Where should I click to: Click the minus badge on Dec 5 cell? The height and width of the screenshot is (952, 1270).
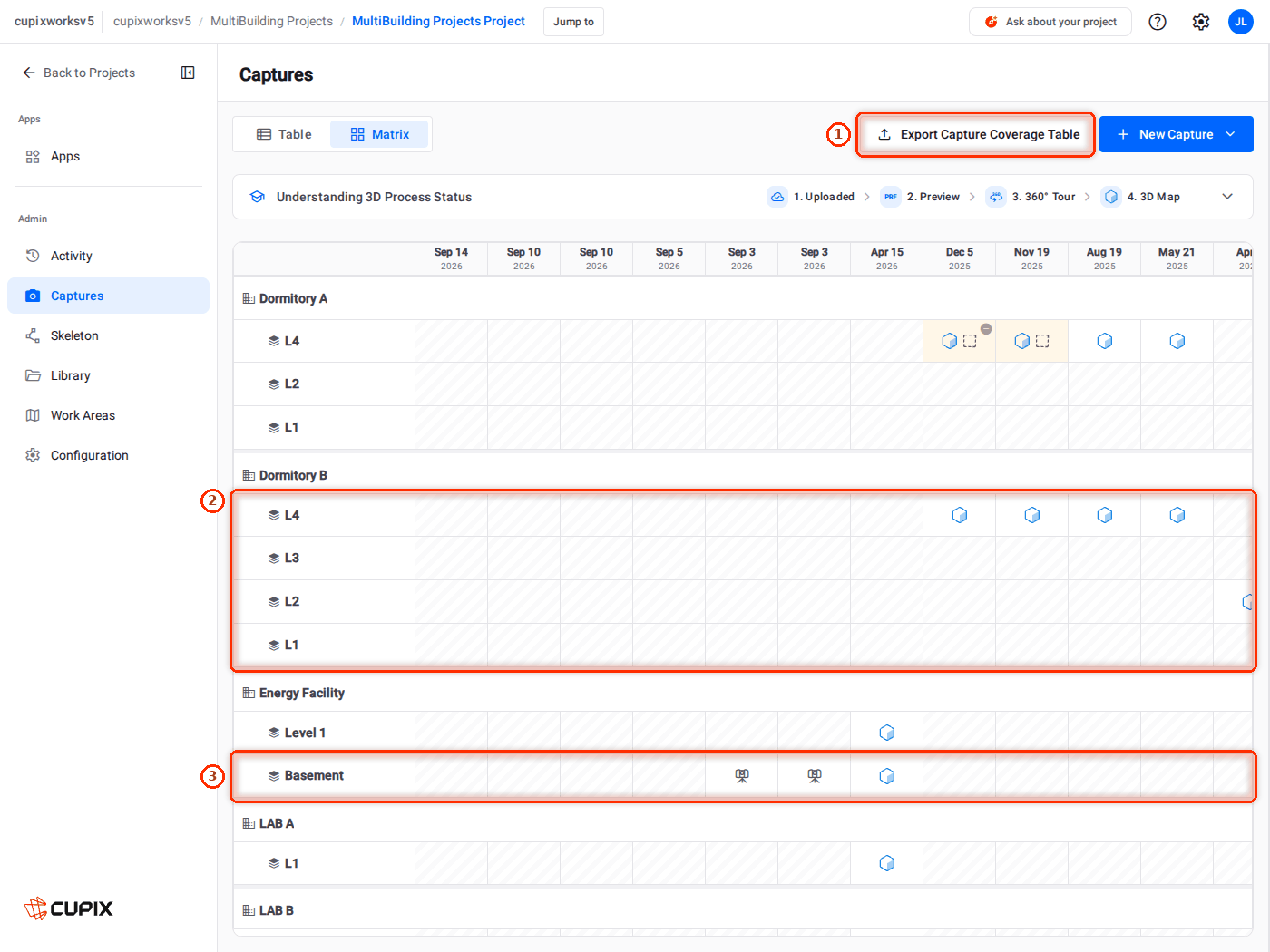point(986,329)
